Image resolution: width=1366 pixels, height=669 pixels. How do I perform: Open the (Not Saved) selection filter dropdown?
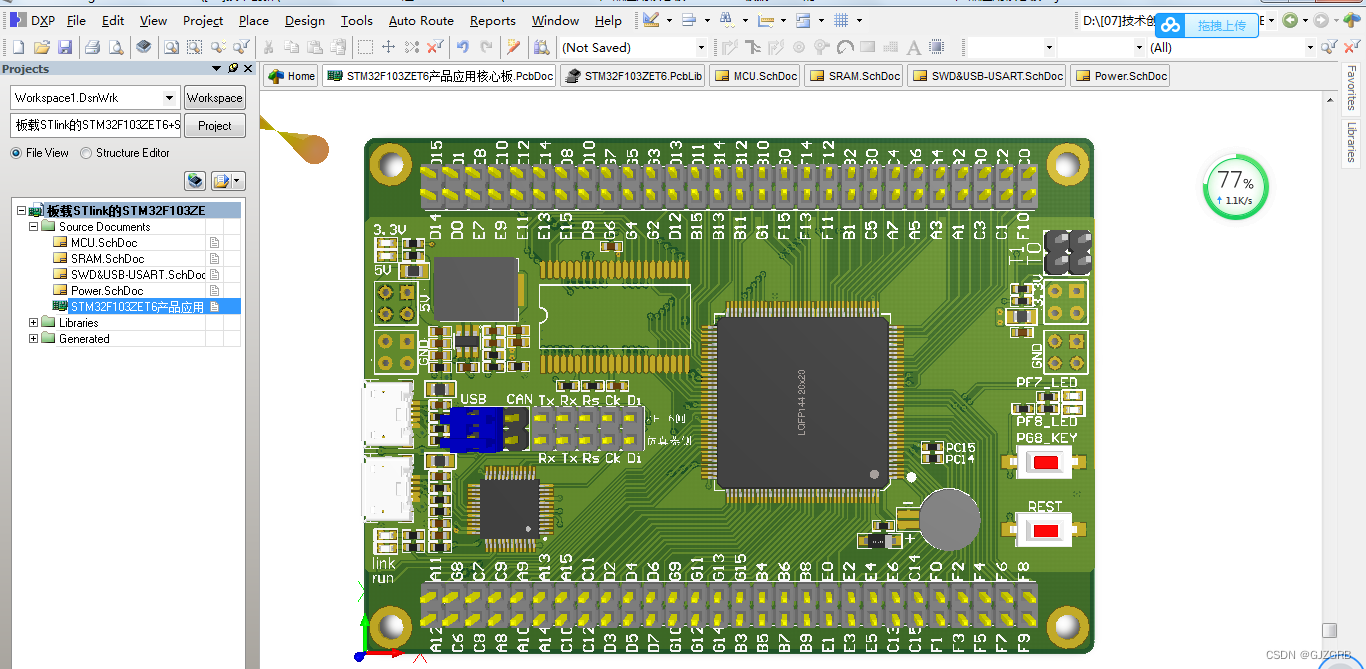click(x=700, y=46)
